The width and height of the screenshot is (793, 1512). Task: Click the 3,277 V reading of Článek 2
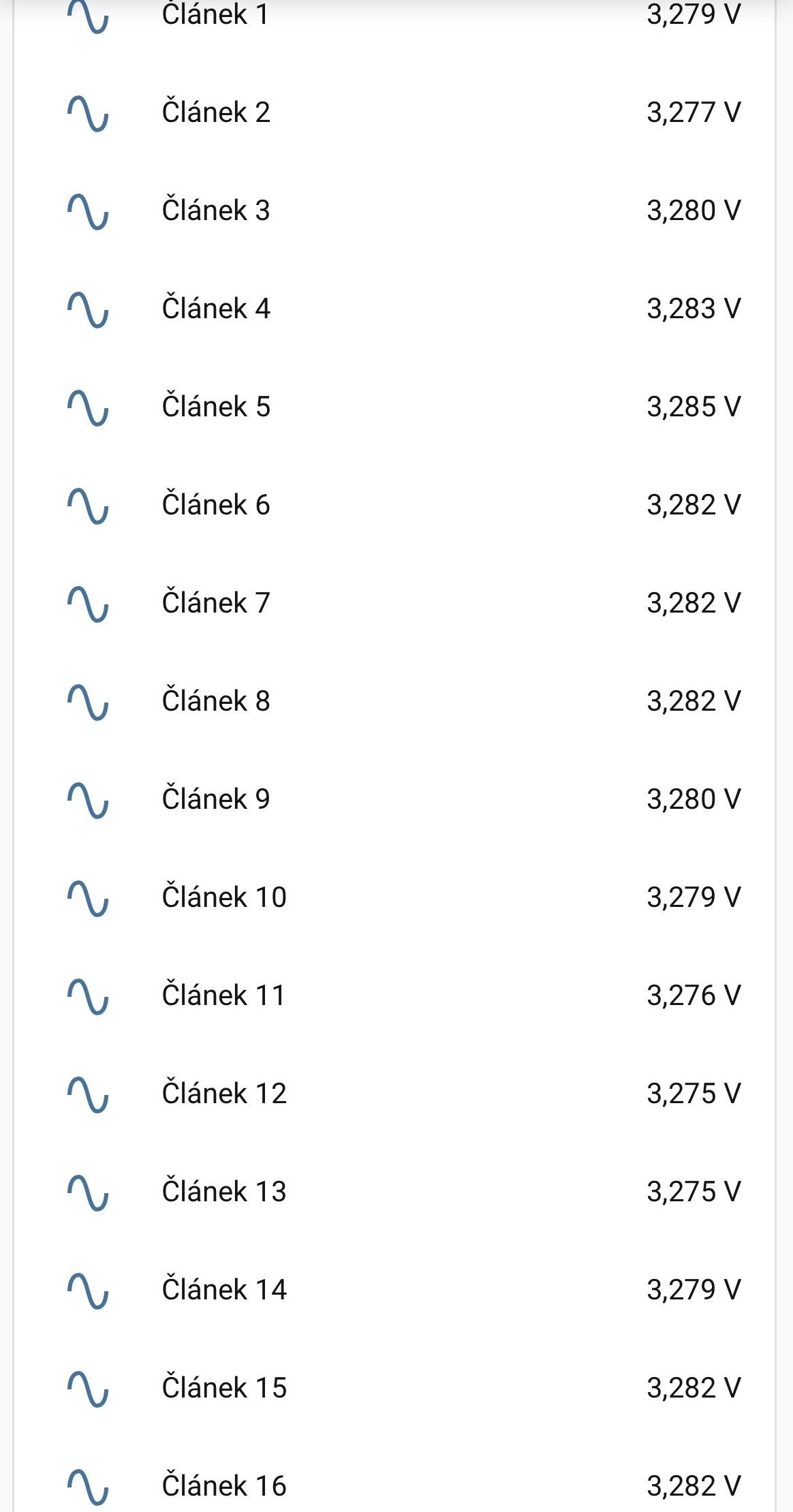pyautogui.click(x=694, y=112)
